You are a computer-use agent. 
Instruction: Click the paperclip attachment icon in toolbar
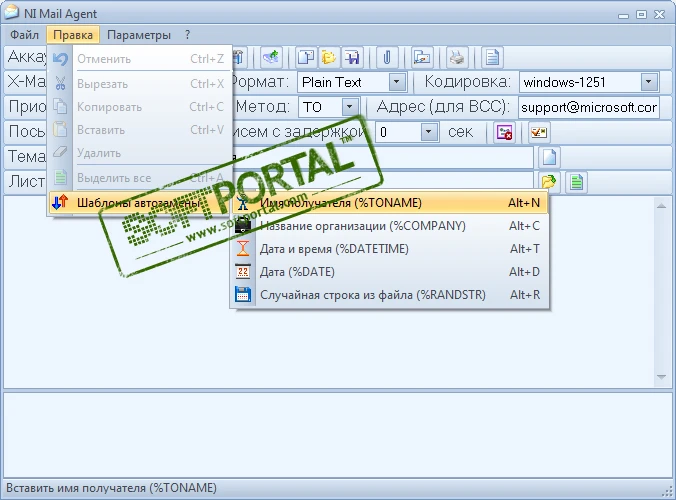386,56
